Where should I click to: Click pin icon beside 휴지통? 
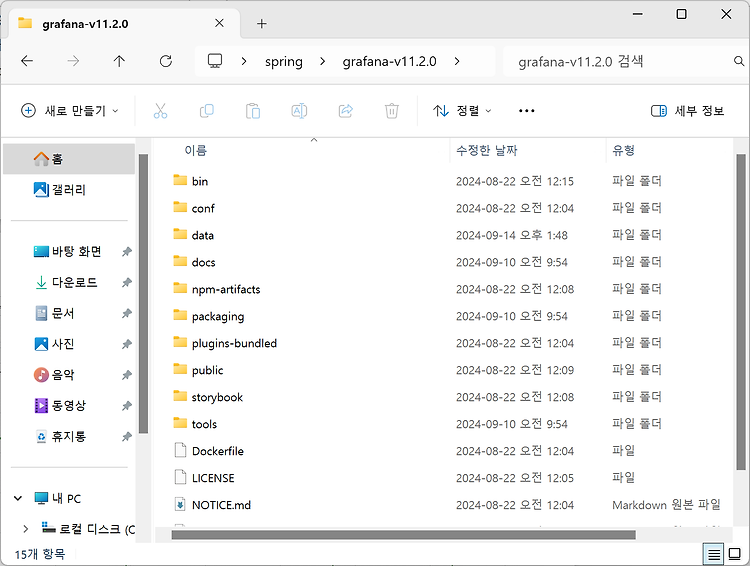(126, 436)
